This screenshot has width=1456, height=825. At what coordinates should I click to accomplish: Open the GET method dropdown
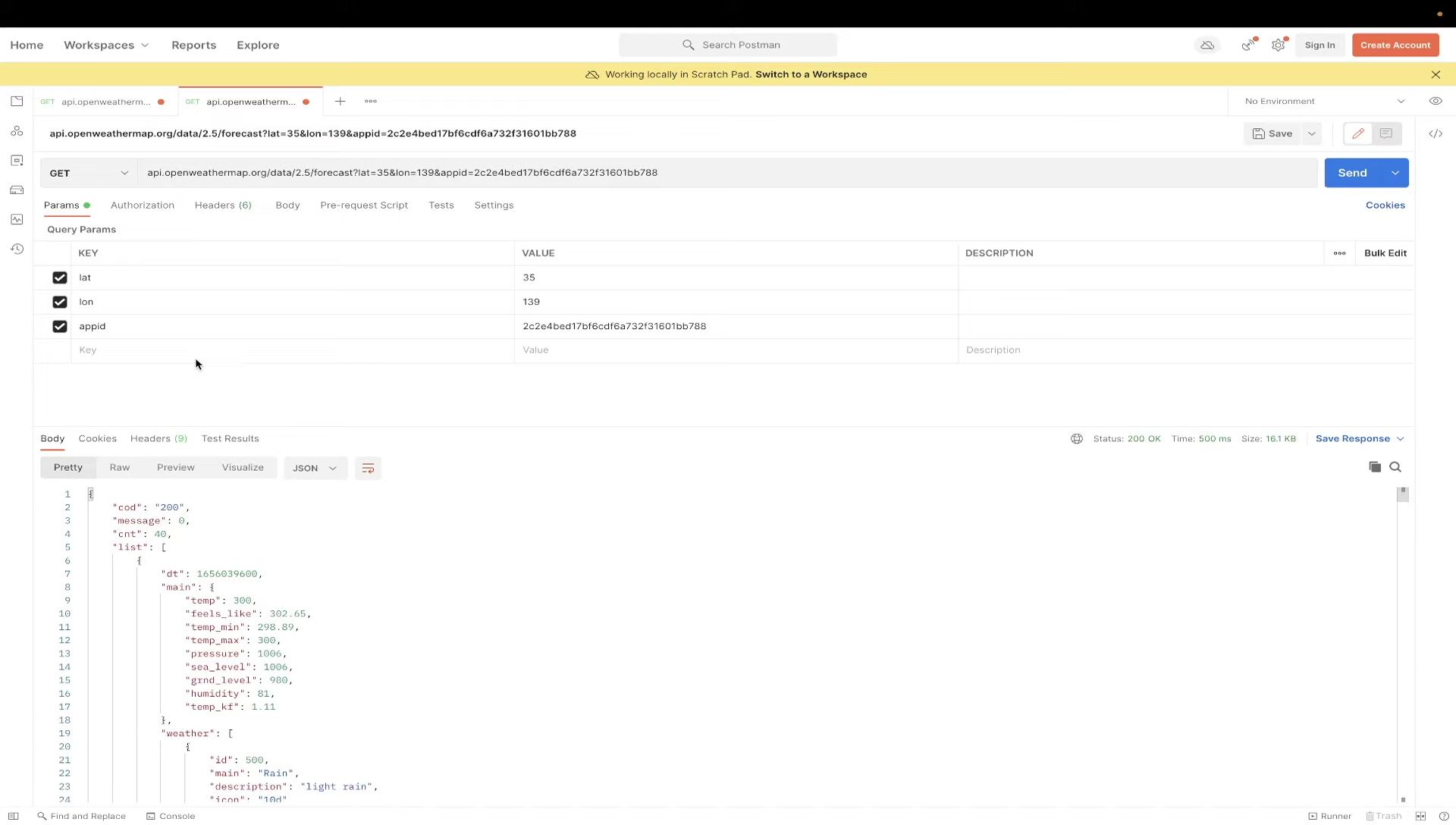(89, 173)
